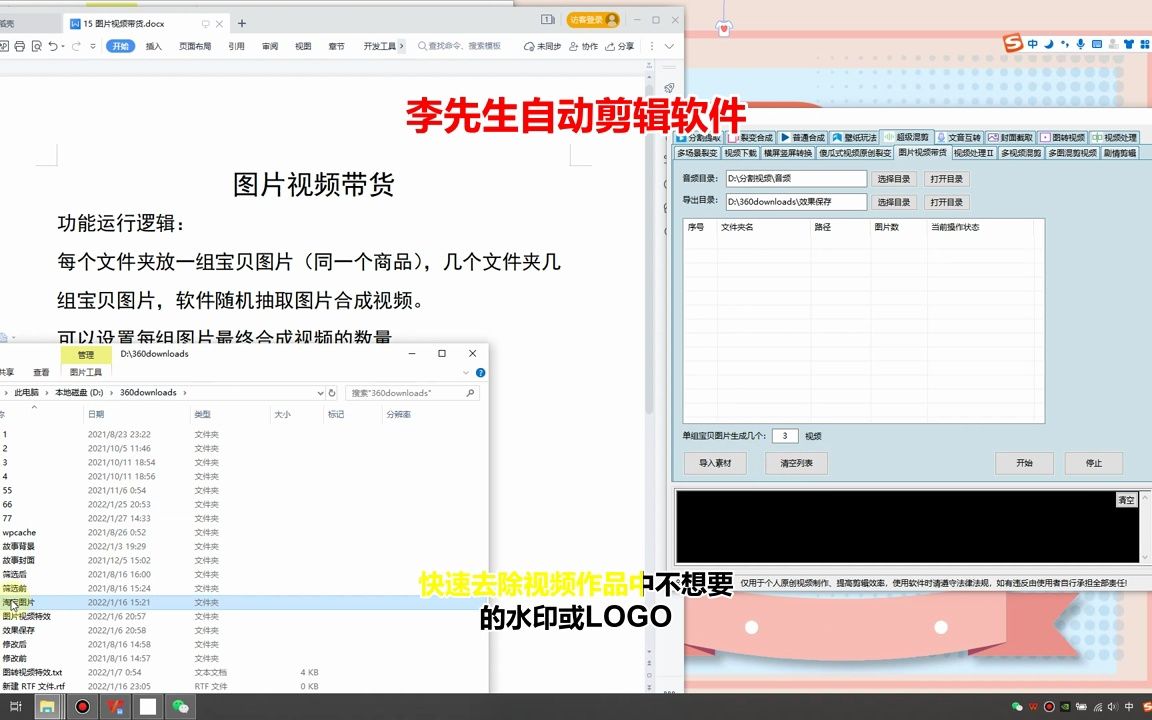Image resolution: width=1152 pixels, height=720 pixels.
Task: Launch the green browser from the taskbar
Action: [x=181, y=707]
